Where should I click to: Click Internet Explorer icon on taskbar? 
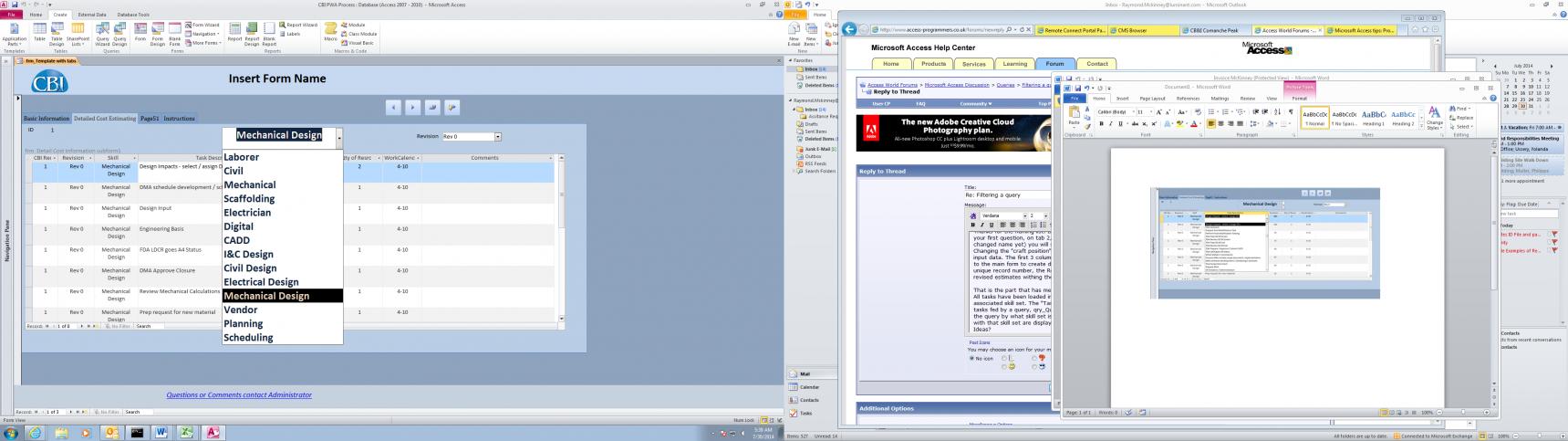[35, 433]
